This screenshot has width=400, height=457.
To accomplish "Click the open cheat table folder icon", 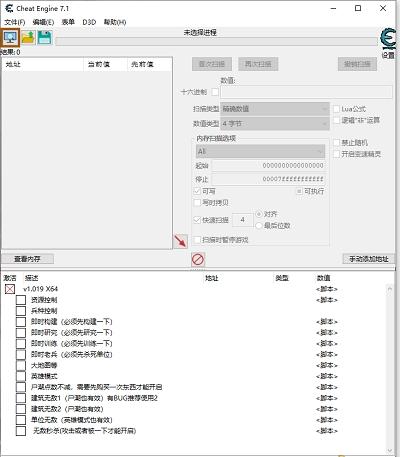I will [28, 38].
